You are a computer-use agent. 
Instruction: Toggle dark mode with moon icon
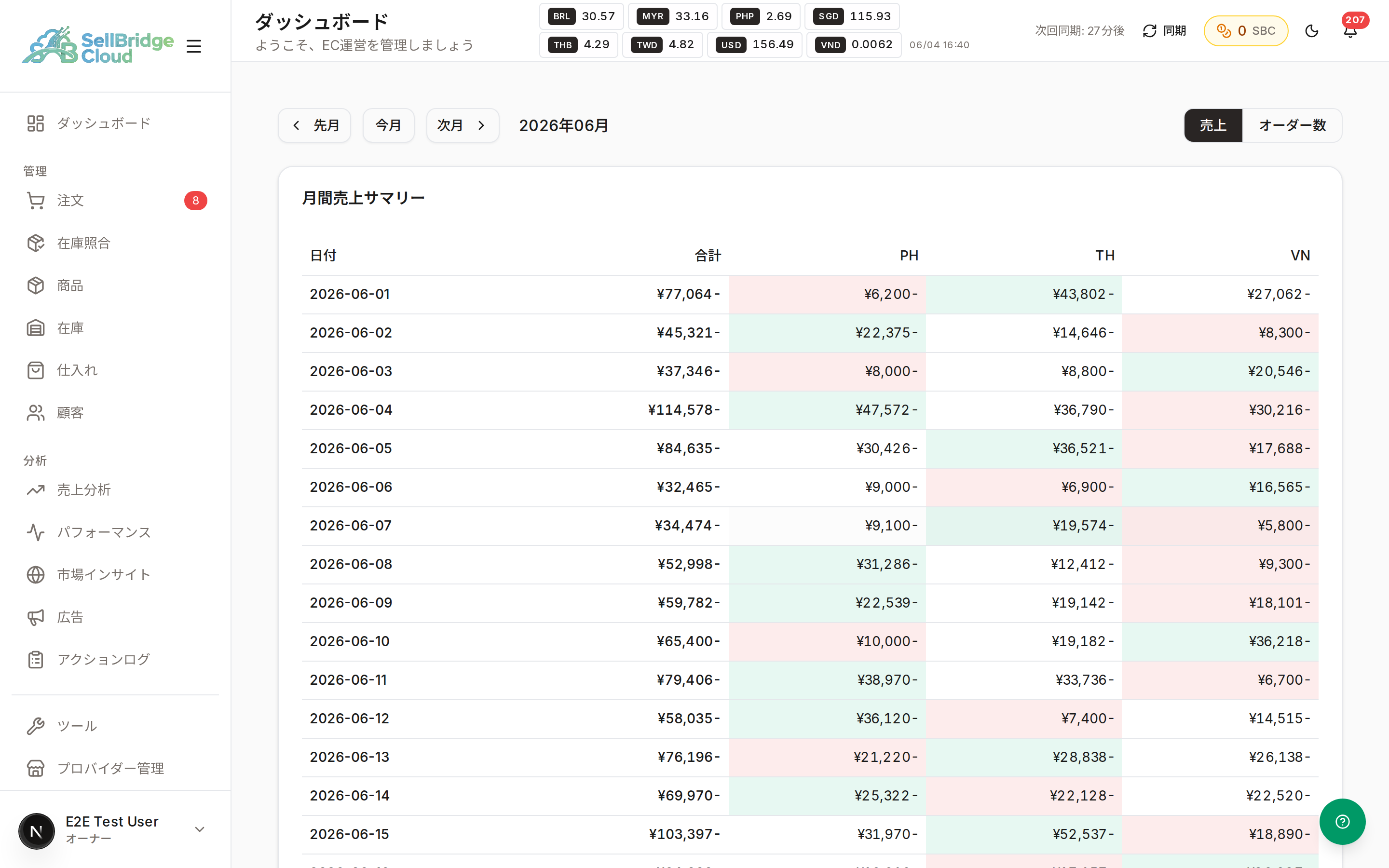click(1311, 30)
